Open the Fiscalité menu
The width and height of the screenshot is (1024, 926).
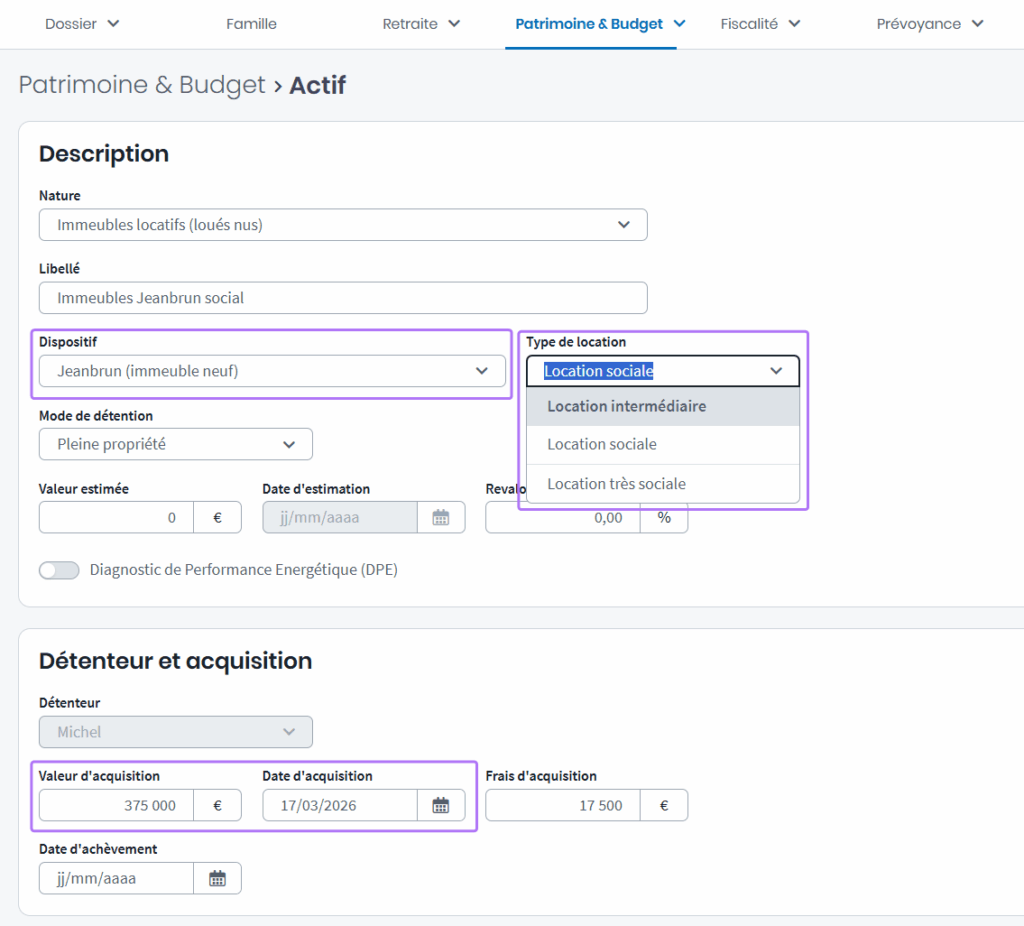760,24
